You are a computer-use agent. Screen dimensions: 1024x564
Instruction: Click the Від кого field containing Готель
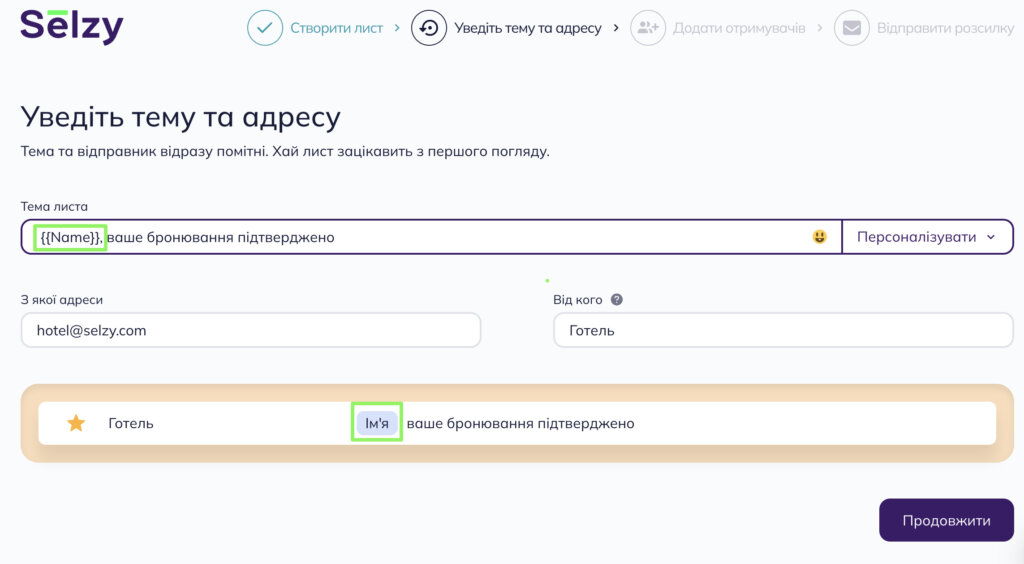pyautogui.click(x=783, y=330)
